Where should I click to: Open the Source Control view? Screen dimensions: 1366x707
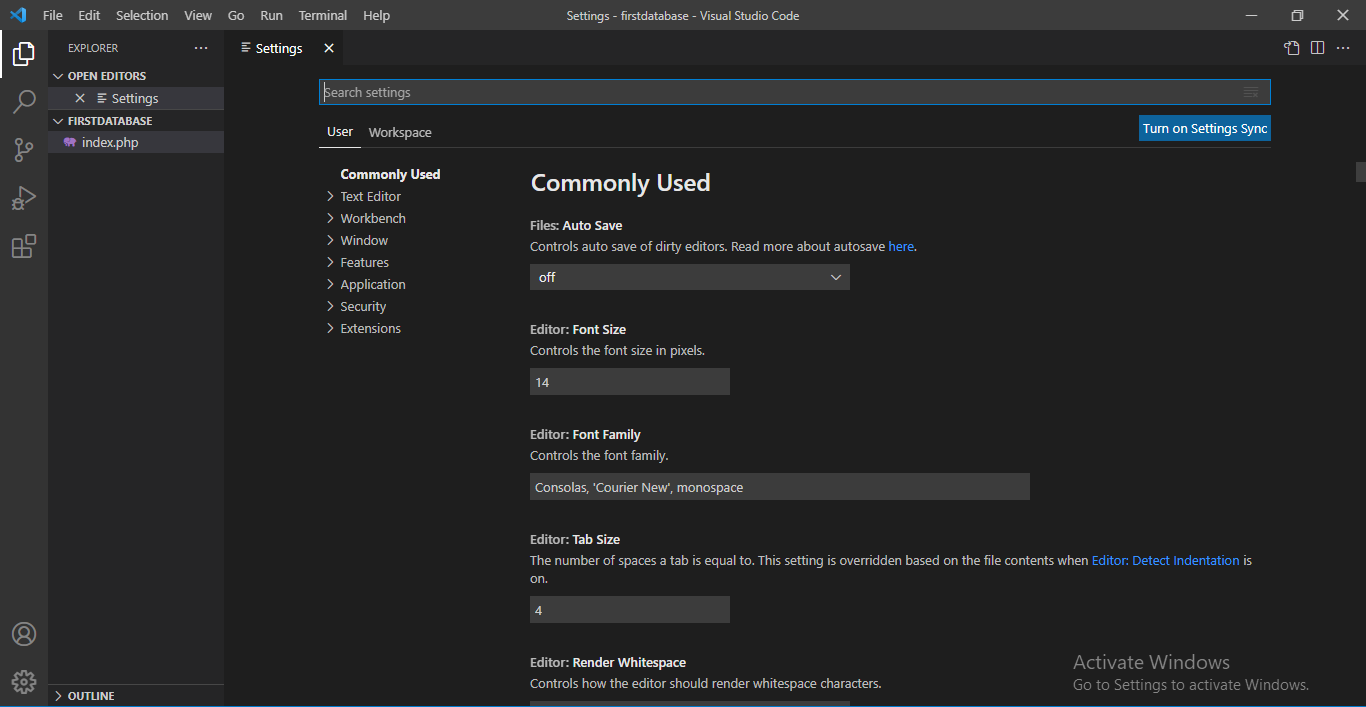(x=24, y=150)
